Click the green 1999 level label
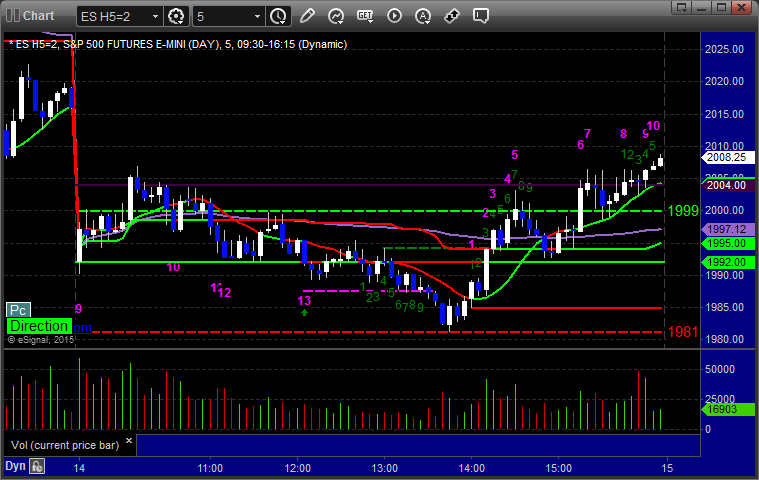The width and height of the screenshot is (759, 480). click(x=683, y=210)
